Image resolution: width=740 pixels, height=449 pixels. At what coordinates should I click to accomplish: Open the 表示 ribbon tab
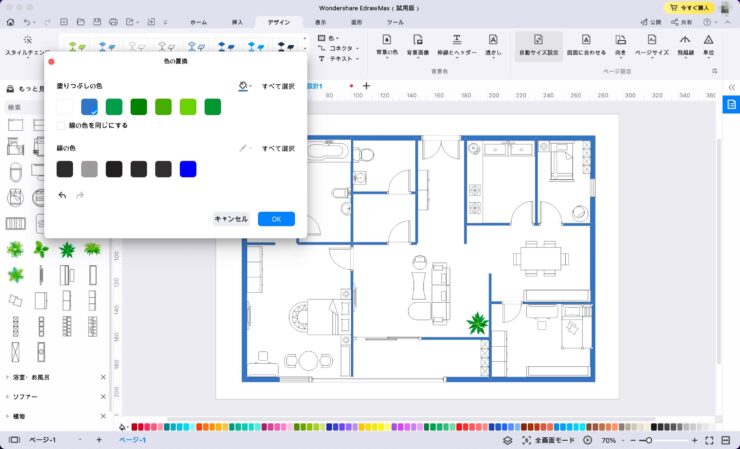(x=320, y=21)
